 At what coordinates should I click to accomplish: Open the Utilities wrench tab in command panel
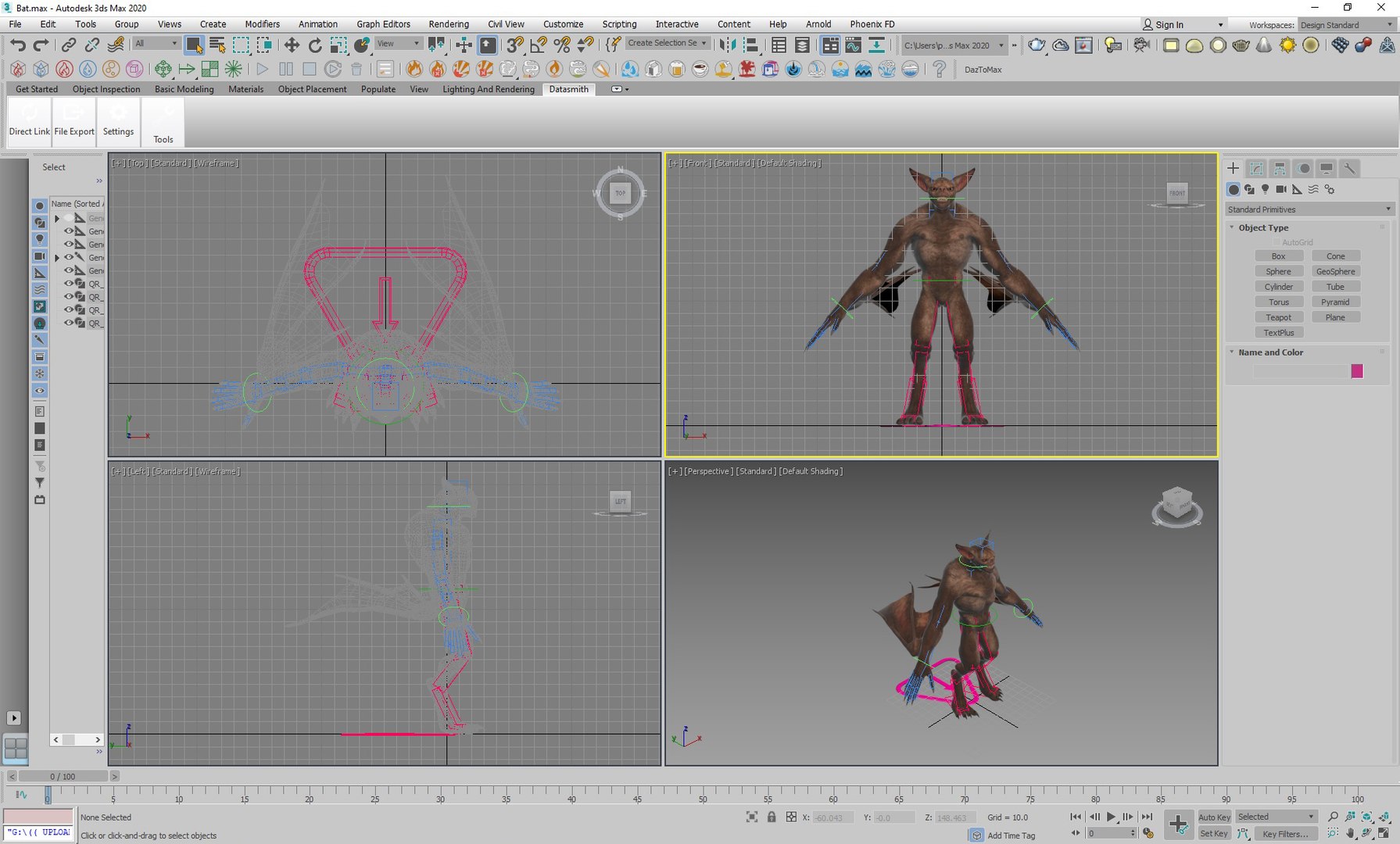point(1349,168)
